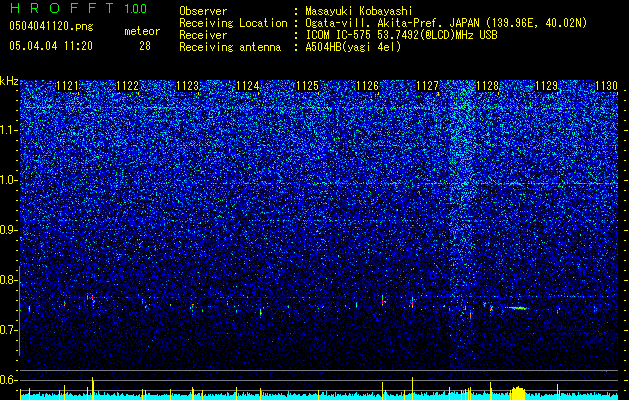Click the 1.0 kHz frequency label

click(8, 180)
